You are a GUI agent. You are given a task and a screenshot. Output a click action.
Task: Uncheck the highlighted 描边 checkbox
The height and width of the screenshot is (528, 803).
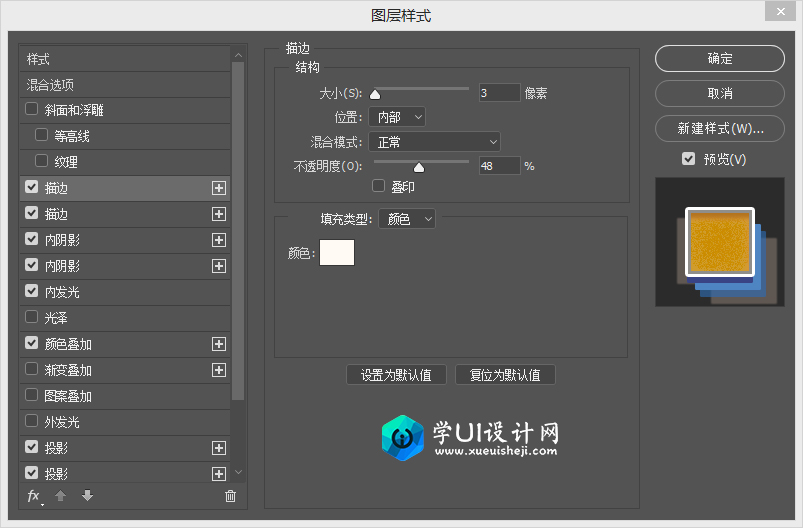click(x=32, y=187)
